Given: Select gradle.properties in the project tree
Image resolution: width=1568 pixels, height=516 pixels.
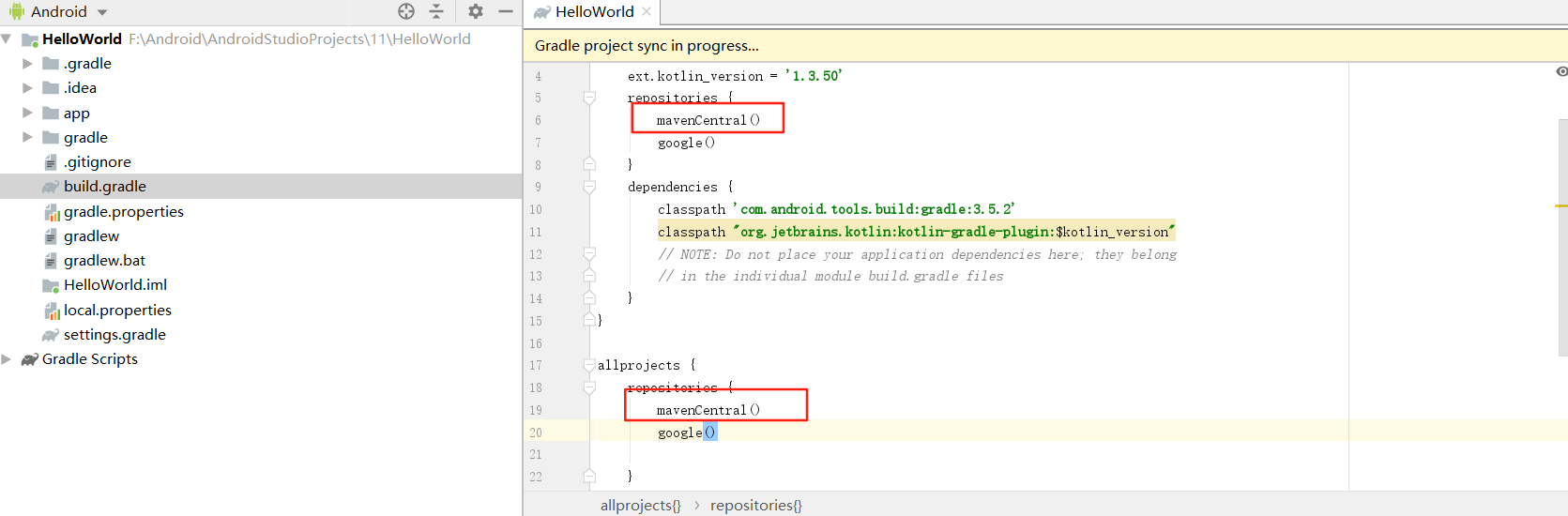Looking at the screenshot, I should pos(124,212).
